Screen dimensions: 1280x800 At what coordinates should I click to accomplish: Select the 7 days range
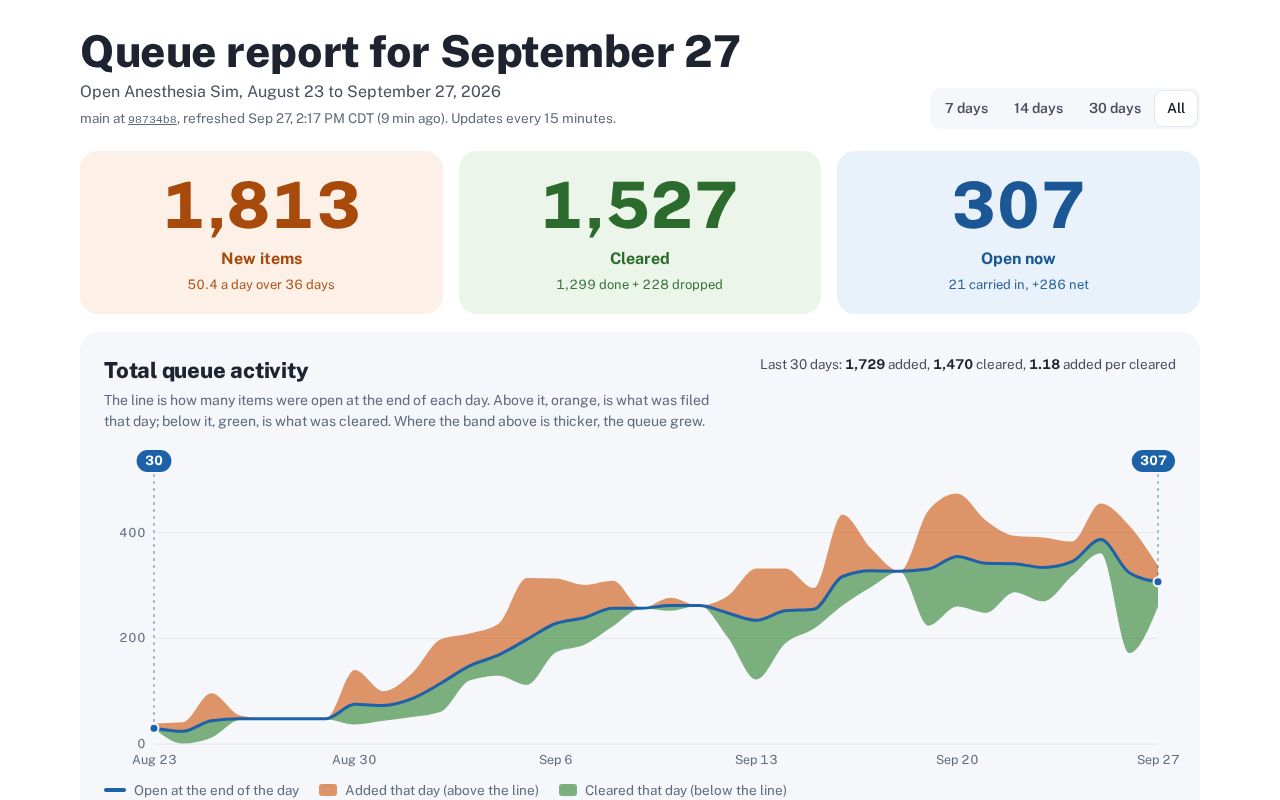tap(966, 108)
